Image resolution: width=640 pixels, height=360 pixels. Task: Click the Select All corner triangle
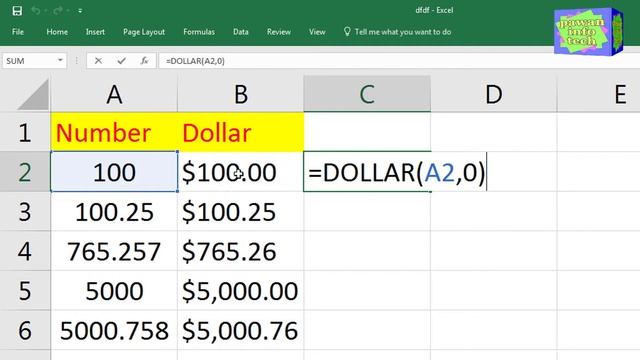(33, 95)
